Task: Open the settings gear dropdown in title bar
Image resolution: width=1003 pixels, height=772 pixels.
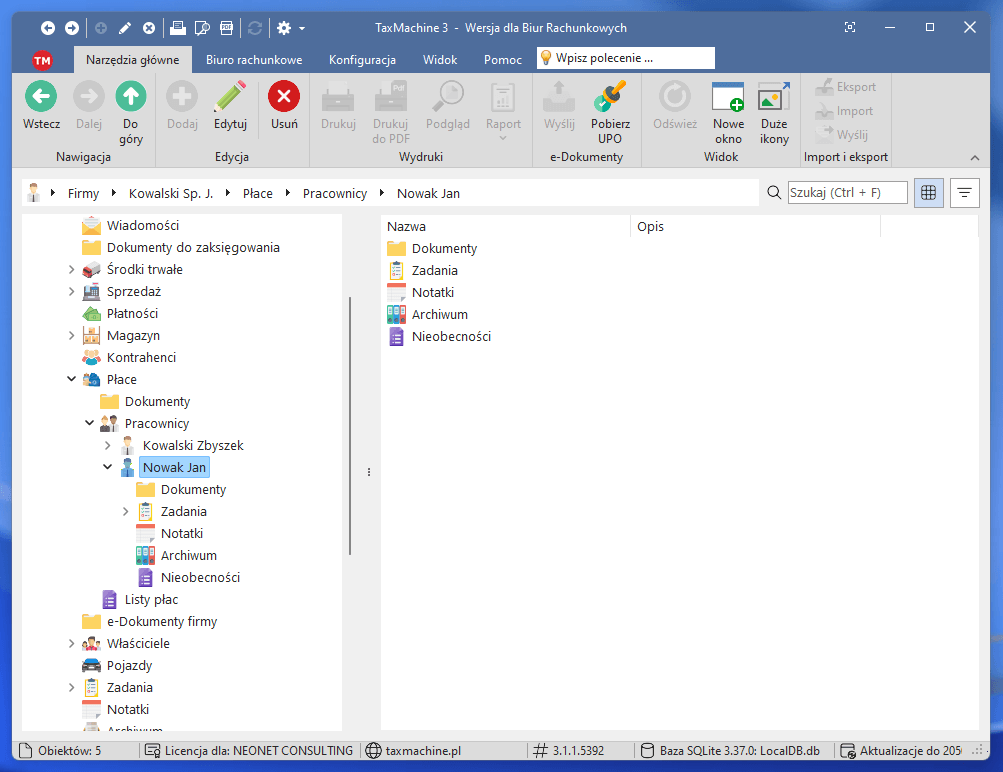Action: 290,28
